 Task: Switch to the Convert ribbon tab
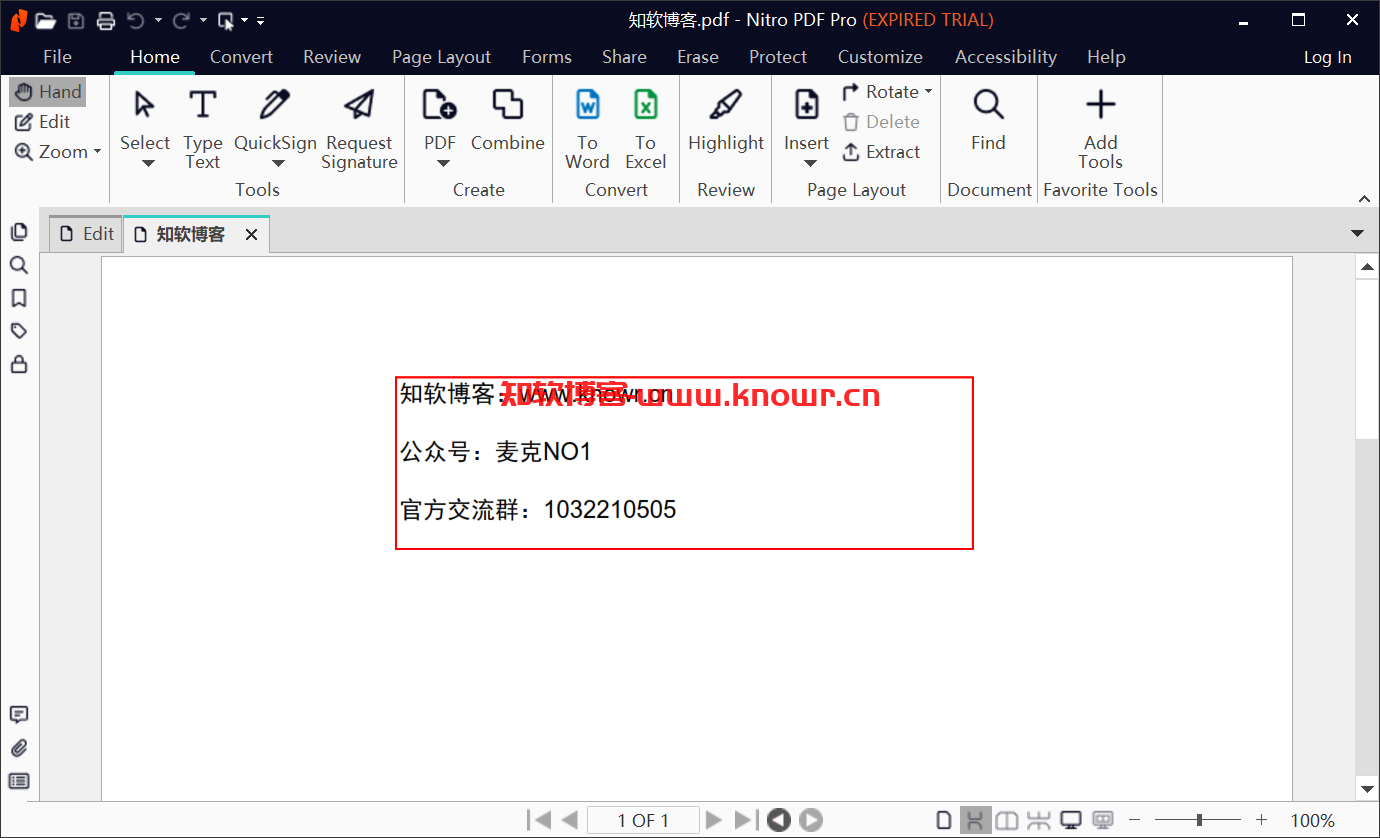(241, 57)
